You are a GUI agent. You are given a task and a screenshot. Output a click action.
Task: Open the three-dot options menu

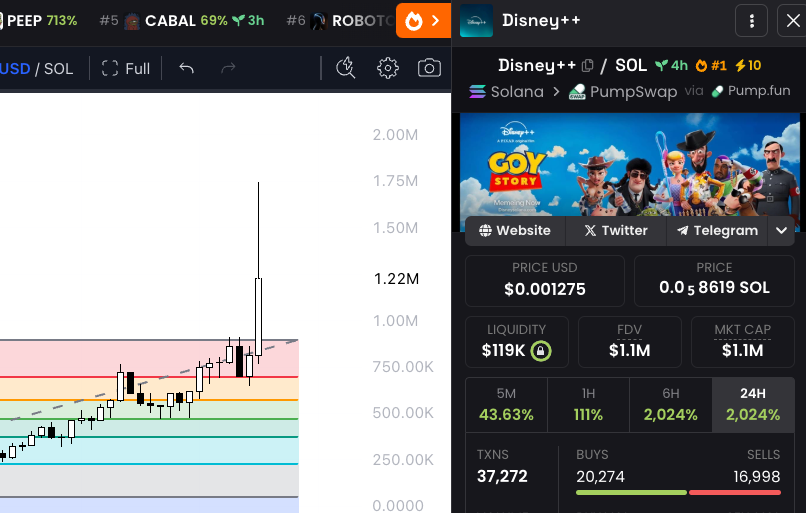tap(752, 21)
